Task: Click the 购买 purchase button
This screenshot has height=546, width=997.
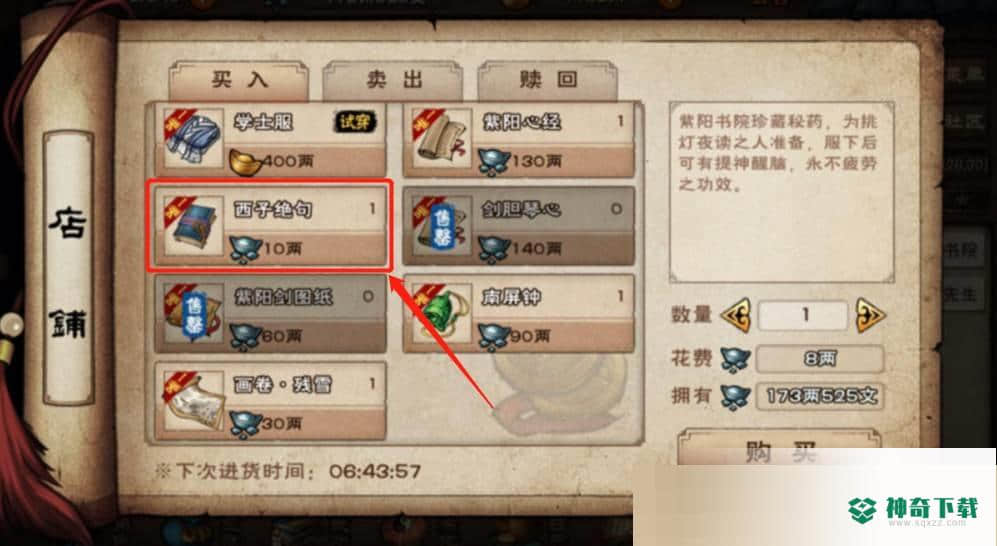Action: [x=780, y=449]
